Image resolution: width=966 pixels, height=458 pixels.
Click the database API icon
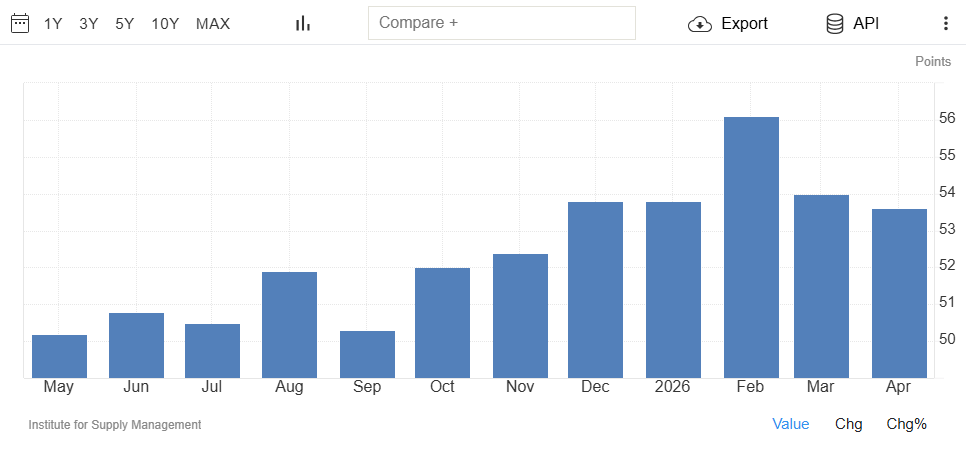pos(835,24)
